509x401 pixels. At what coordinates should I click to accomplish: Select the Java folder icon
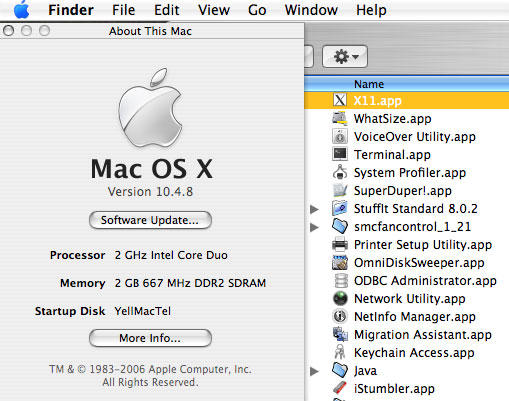(340, 370)
